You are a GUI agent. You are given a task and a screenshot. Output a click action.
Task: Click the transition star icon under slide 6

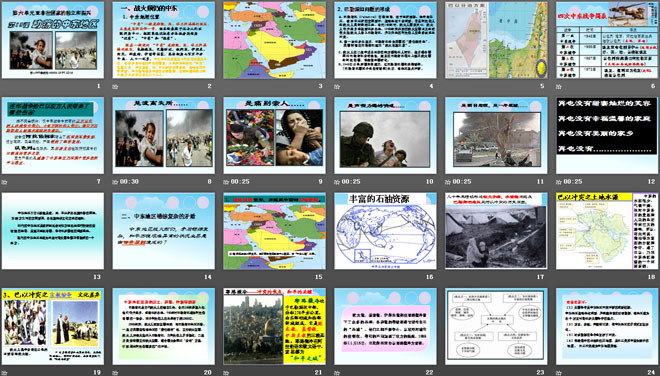[559, 87]
